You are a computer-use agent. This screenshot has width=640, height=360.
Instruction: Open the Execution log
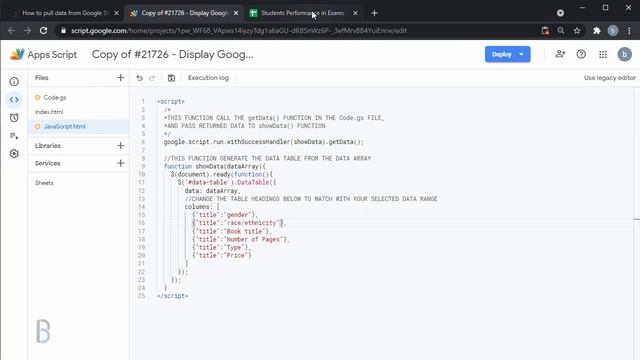tap(208, 78)
